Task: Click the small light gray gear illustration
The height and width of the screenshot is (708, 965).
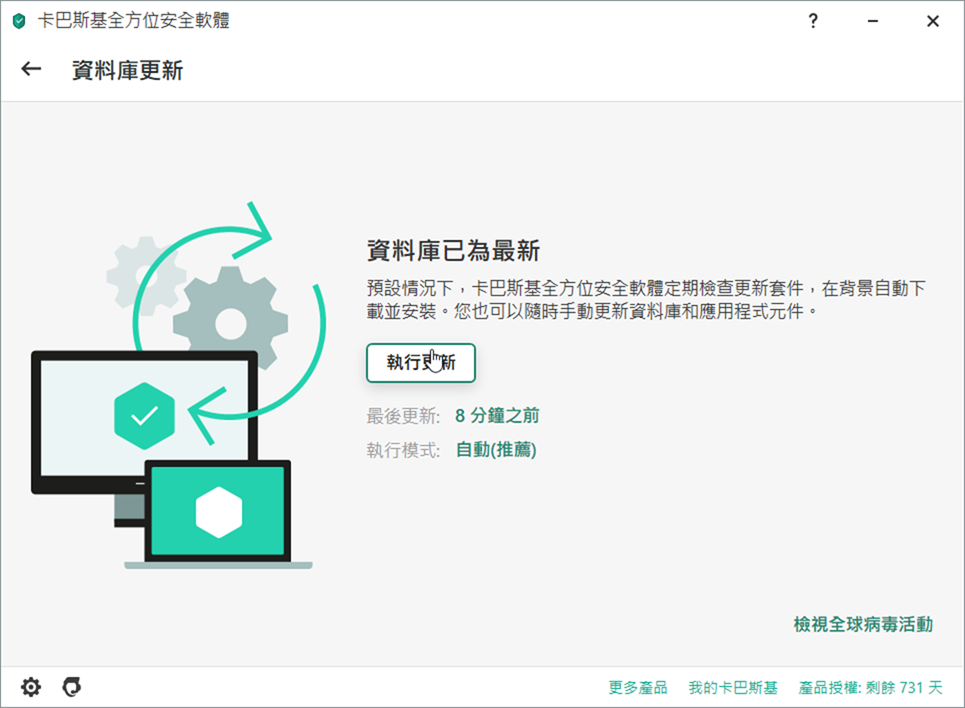Action: (x=143, y=270)
